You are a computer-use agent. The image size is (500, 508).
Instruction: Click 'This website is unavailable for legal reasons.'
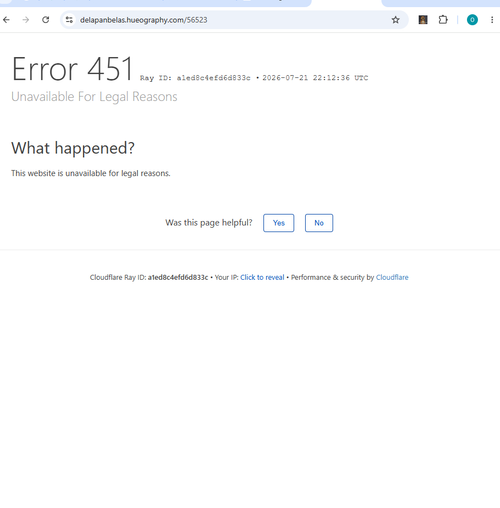pos(91,173)
